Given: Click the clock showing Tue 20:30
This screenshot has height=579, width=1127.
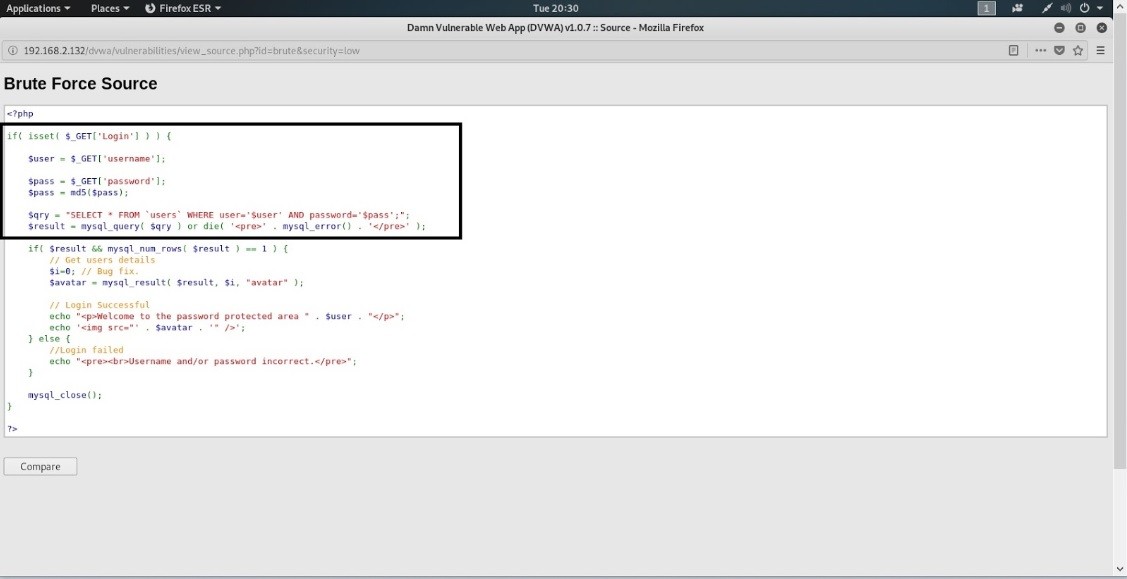Looking at the screenshot, I should (555, 8).
